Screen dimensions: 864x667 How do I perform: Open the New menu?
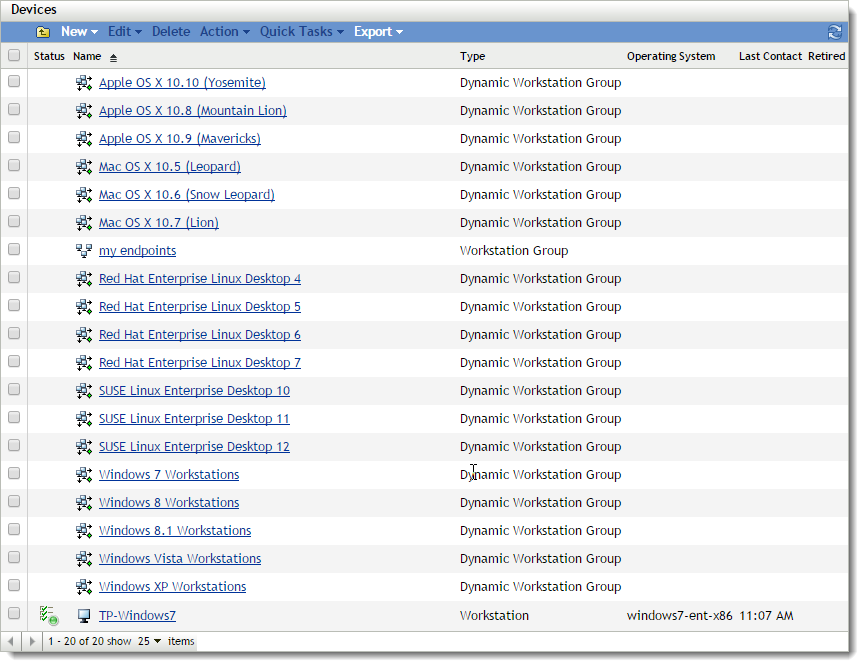[78, 31]
